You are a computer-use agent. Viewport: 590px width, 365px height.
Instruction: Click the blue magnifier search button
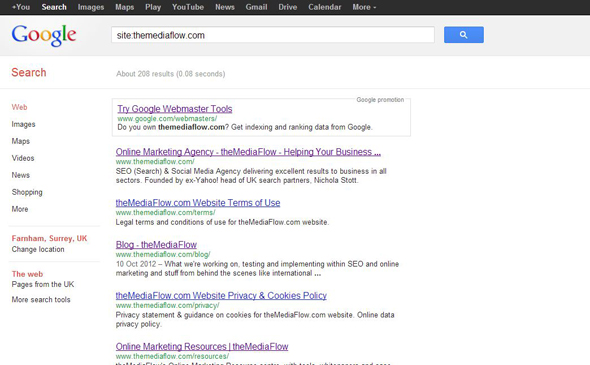click(464, 35)
